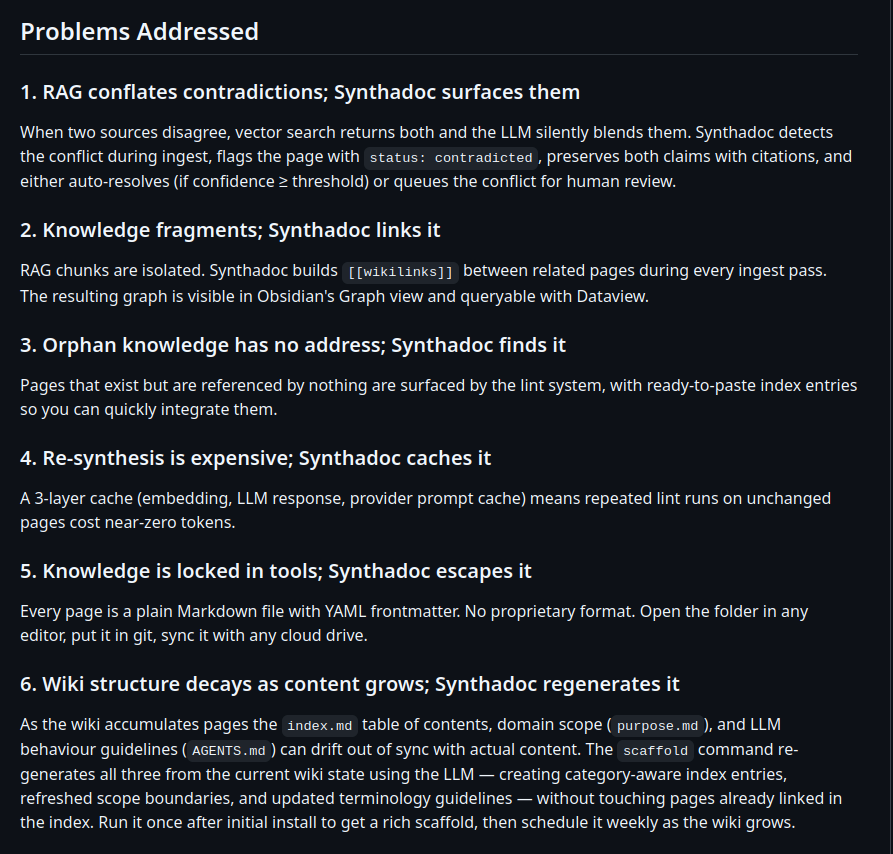This screenshot has width=893, height=854.
Task: Select the "status: contradicted" inline code
Action: pos(450,158)
